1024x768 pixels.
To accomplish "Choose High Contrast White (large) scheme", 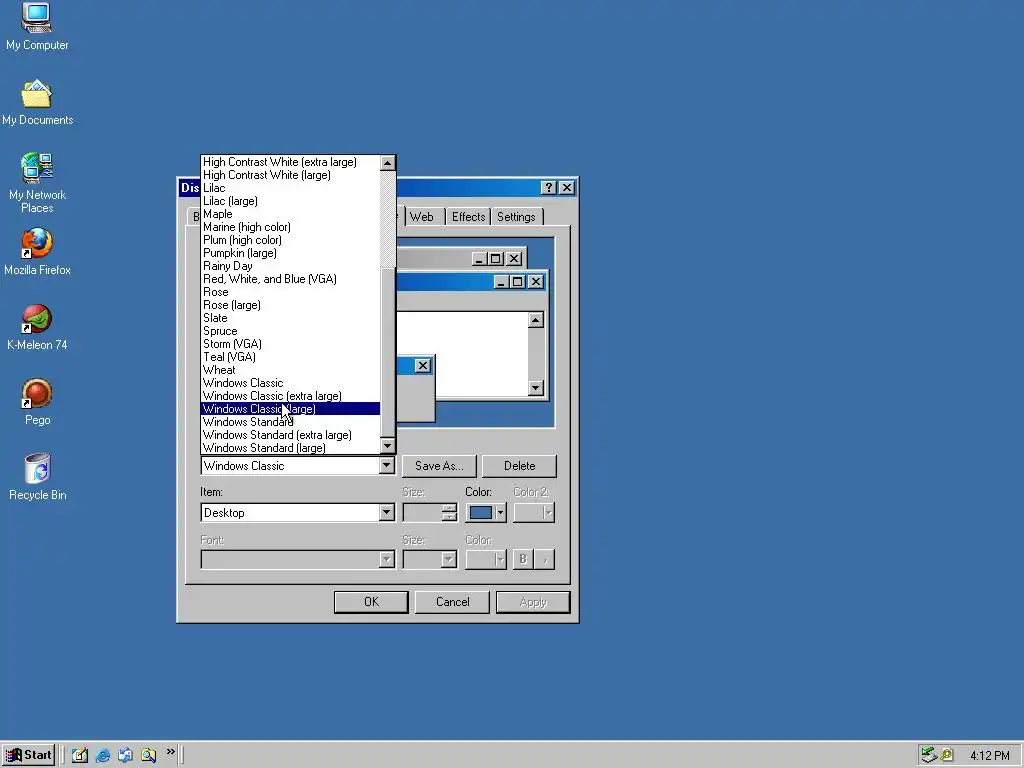I will [x=290, y=175].
